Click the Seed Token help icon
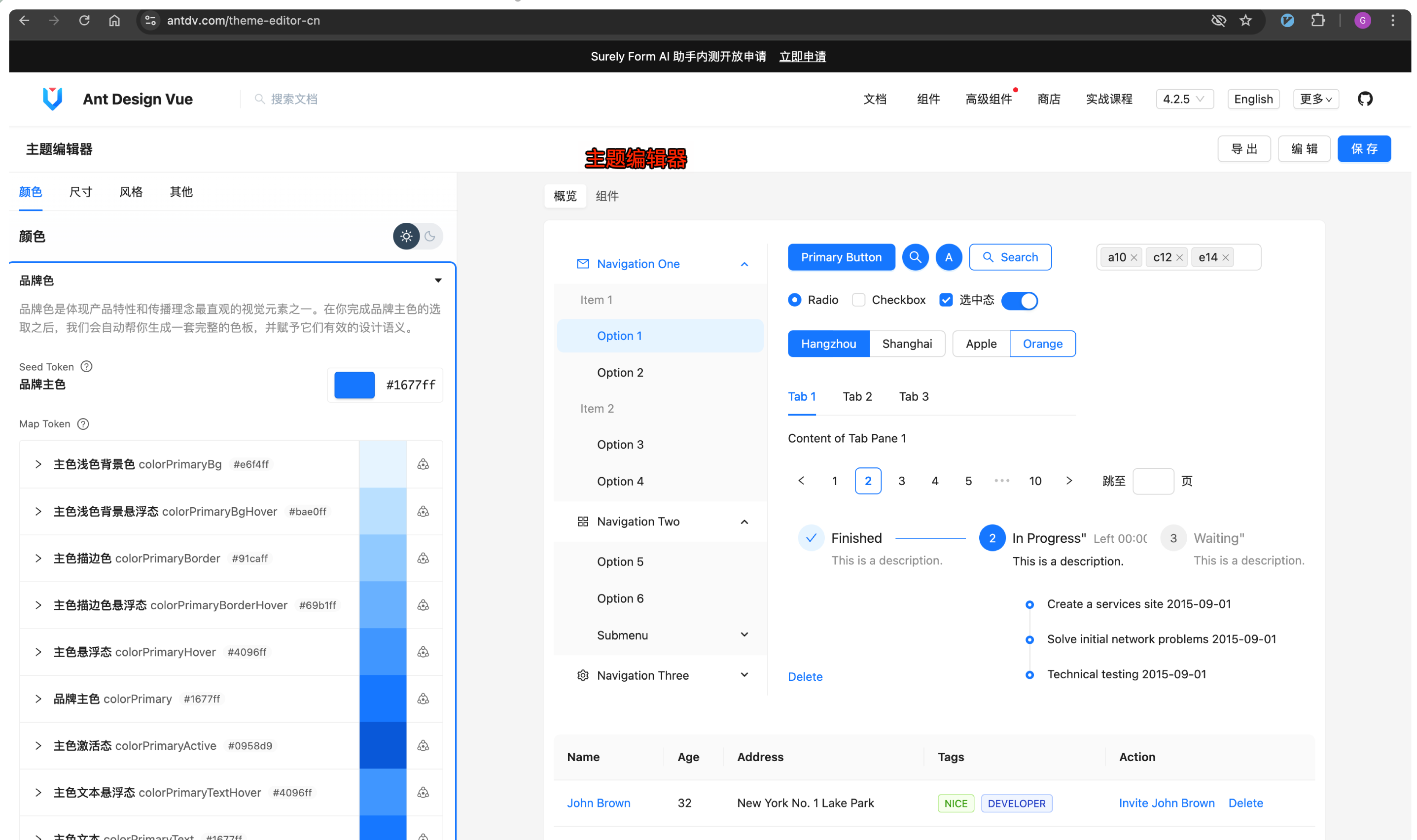1417x840 pixels. (86, 366)
